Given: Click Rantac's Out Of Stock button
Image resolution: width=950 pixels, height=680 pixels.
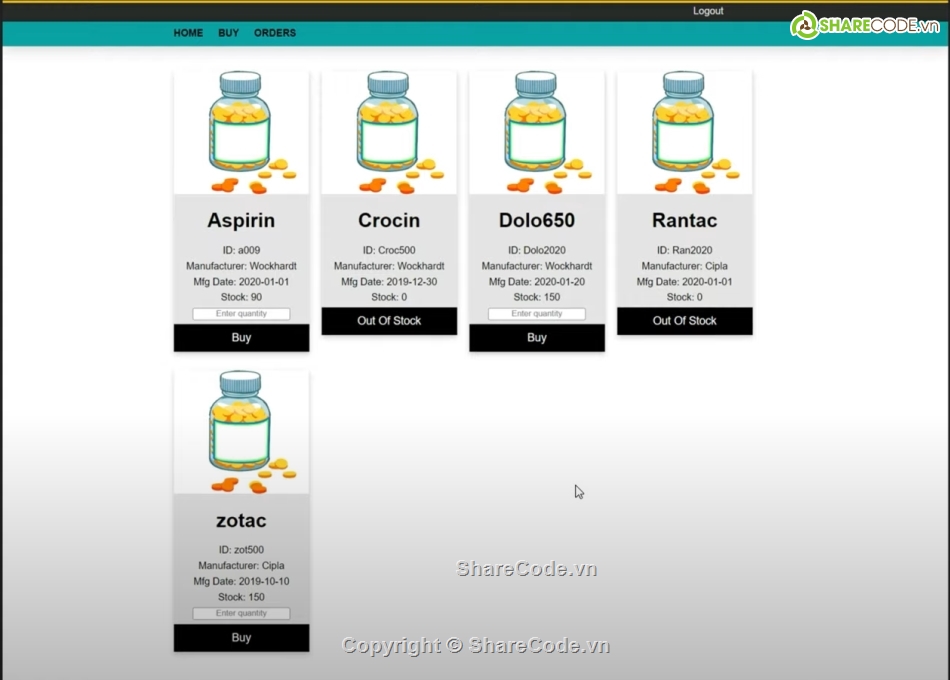Looking at the screenshot, I should pyautogui.click(x=685, y=321).
